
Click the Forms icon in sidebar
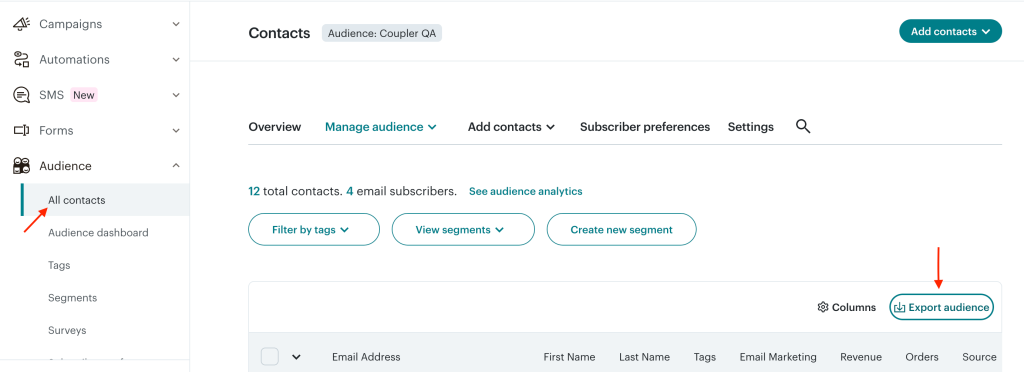coord(22,131)
